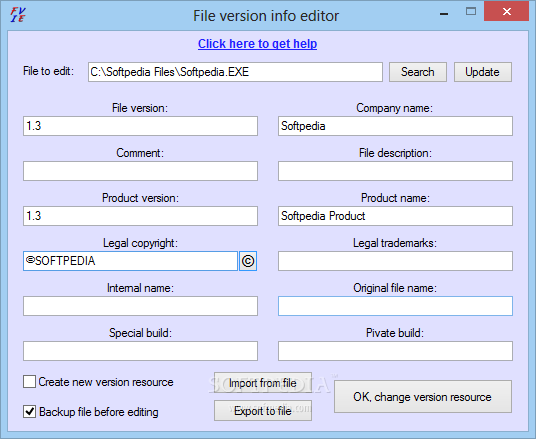Uncheck Backup file before editing
Image resolution: width=536 pixels, height=439 pixels.
point(29,412)
